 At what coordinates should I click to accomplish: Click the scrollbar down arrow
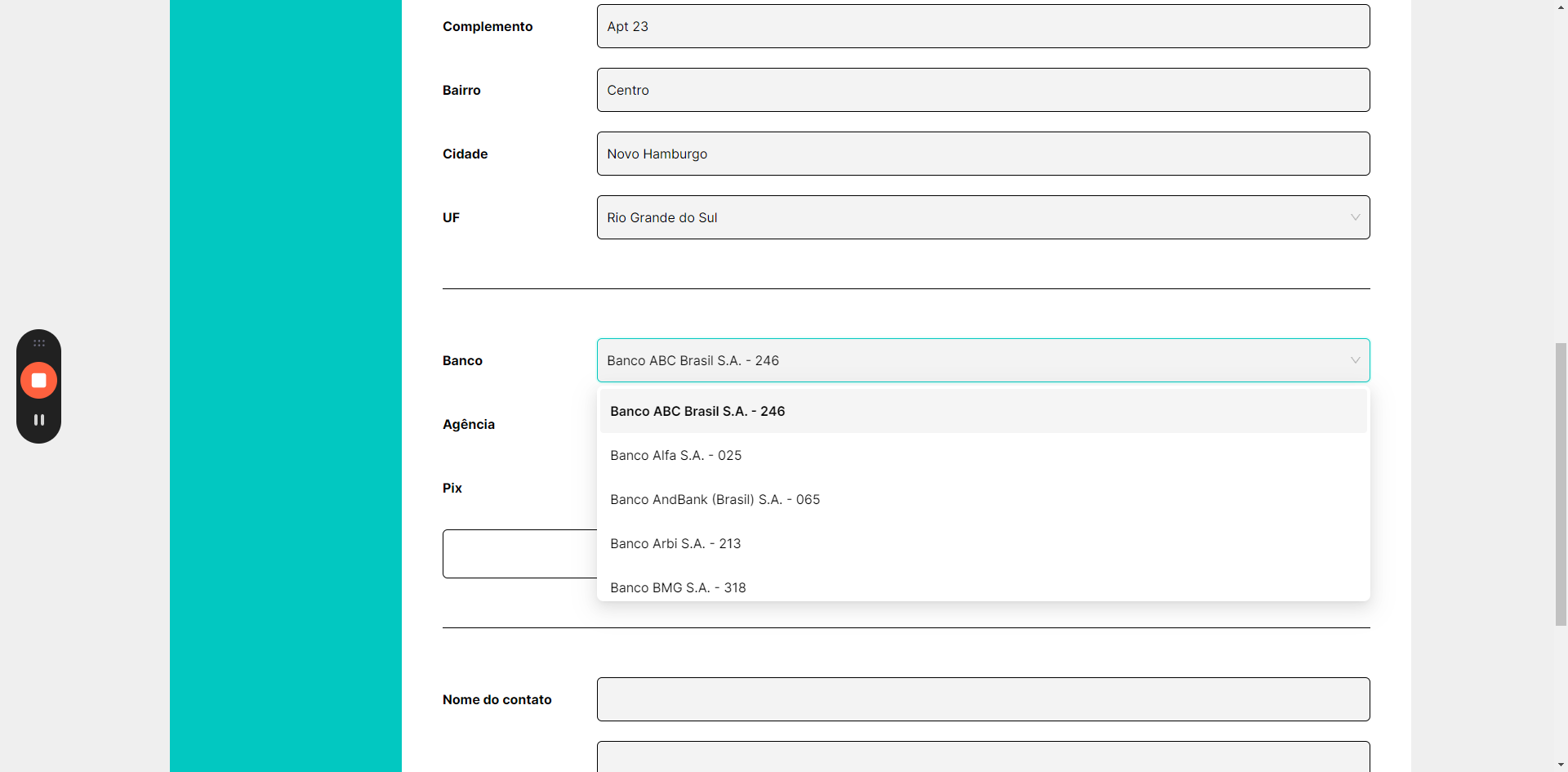1561,765
